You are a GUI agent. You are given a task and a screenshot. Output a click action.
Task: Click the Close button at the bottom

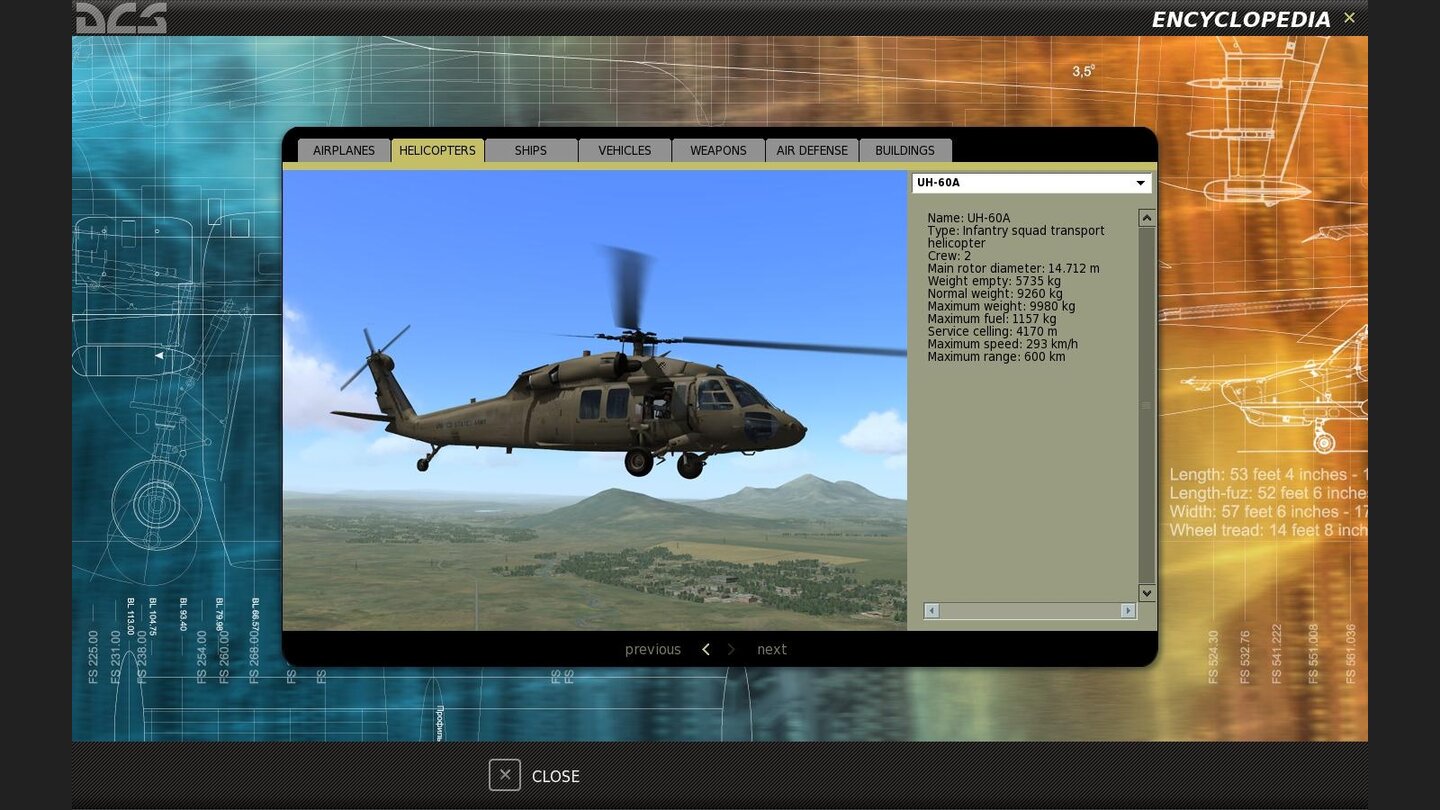pos(534,775)
